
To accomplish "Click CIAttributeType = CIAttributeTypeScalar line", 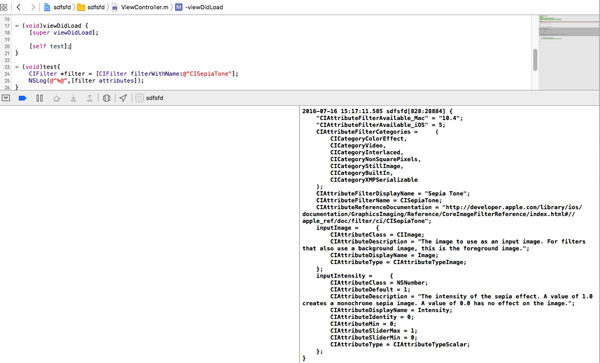I will pos(399,345).
